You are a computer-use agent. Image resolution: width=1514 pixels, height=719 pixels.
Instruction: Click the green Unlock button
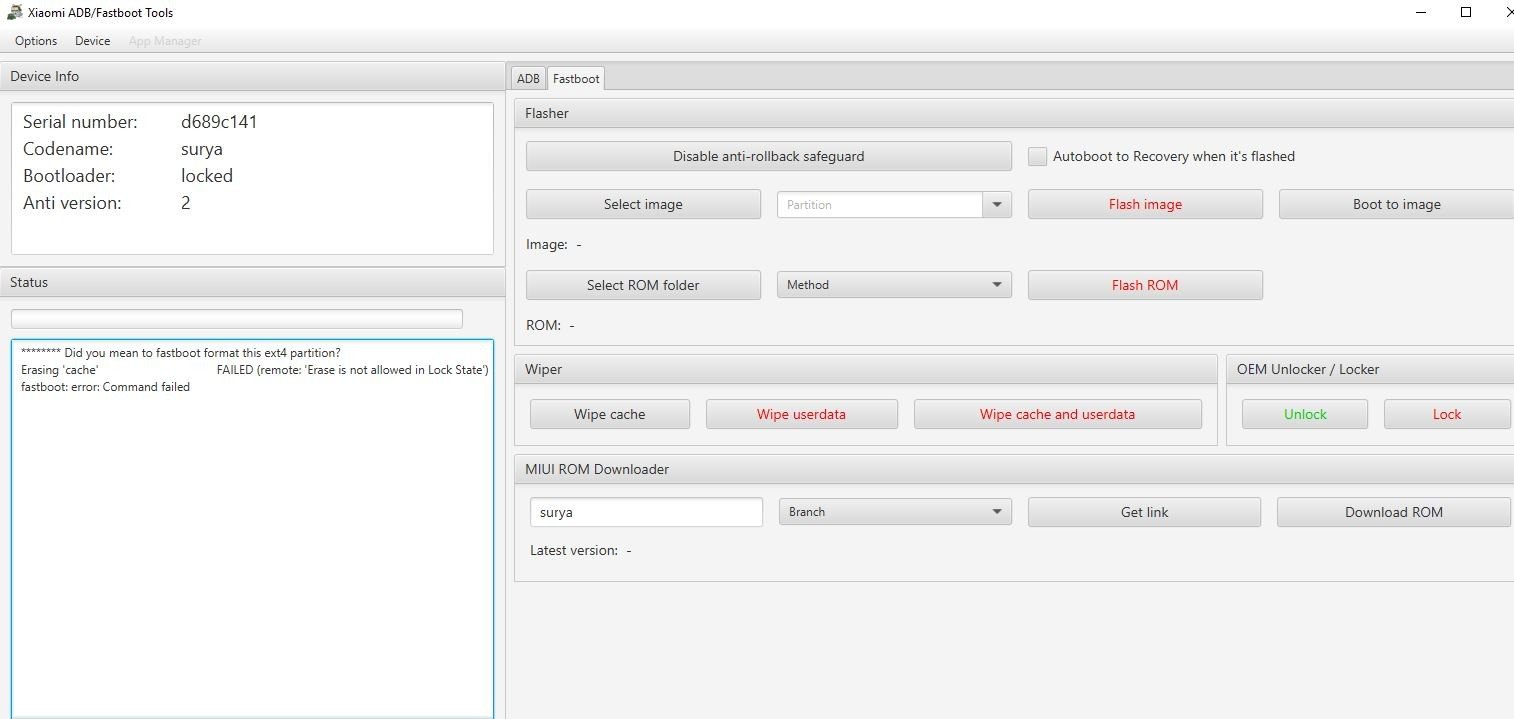pyautogui.click(x=1305, y=414)
